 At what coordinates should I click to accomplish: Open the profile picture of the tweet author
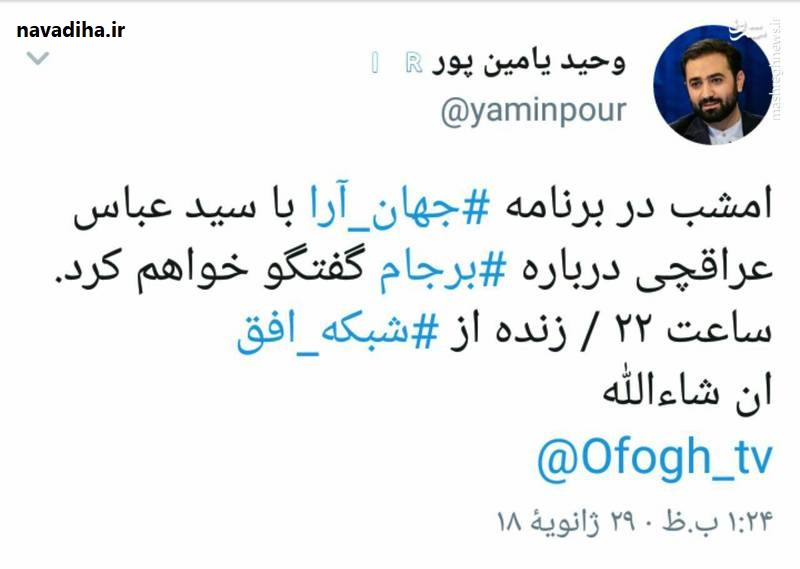pos(713,85)
